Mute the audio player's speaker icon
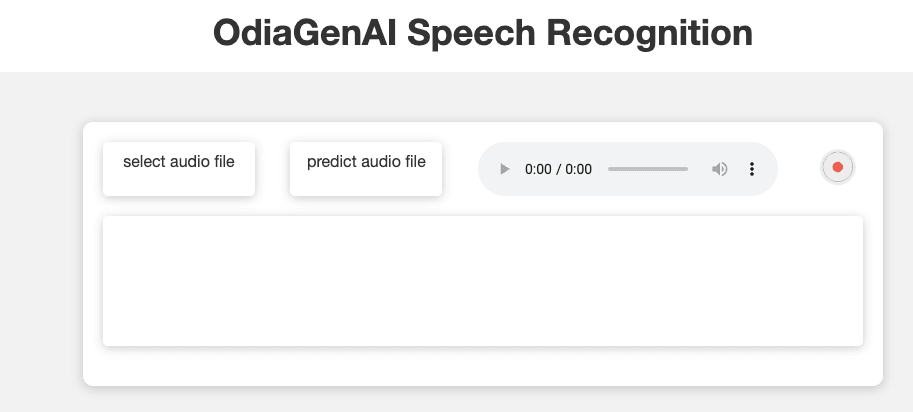The height and width of the screenshot is (412, 913). tap(719, 169)
